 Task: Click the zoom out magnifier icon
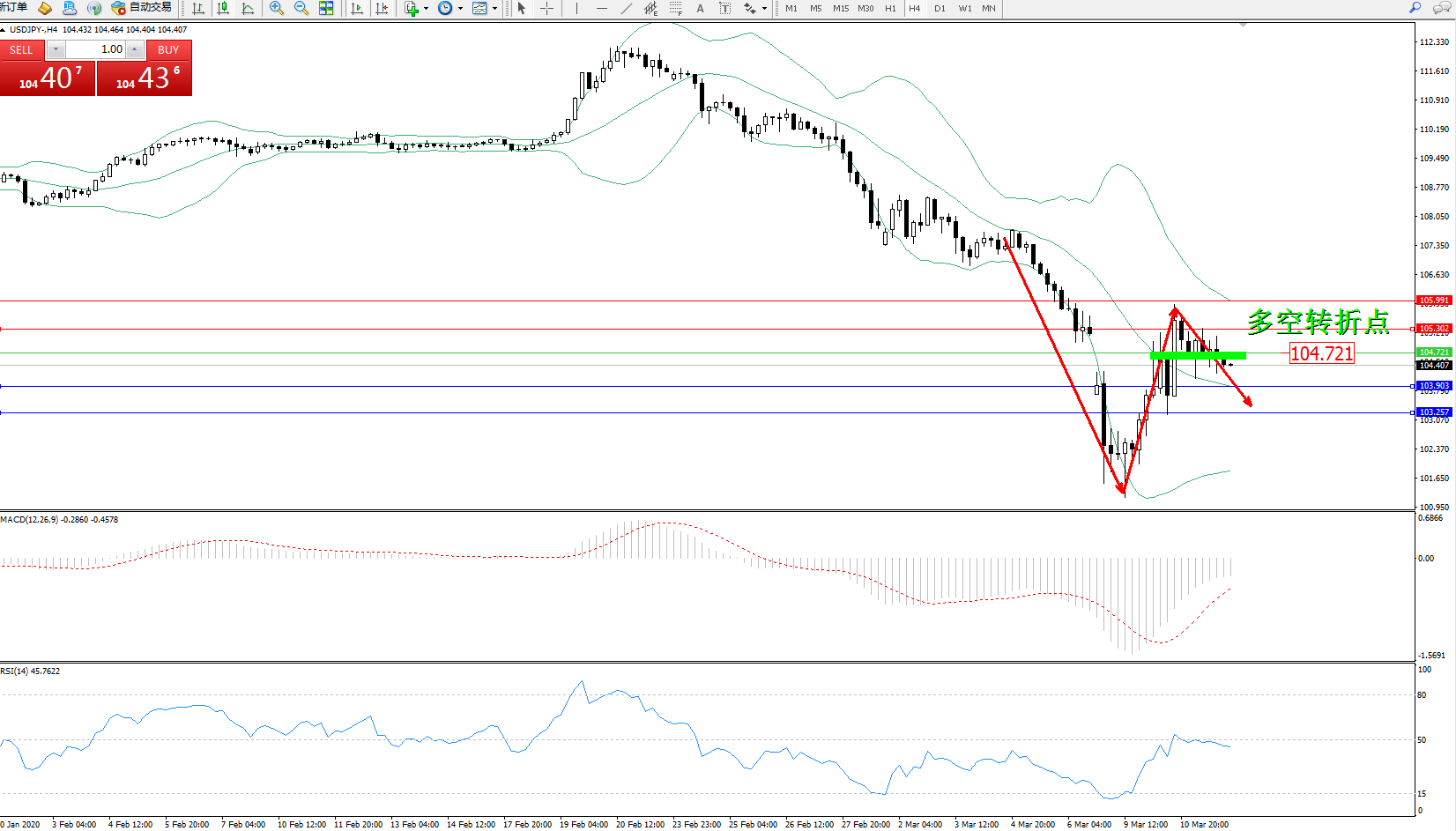pos(301,8)
